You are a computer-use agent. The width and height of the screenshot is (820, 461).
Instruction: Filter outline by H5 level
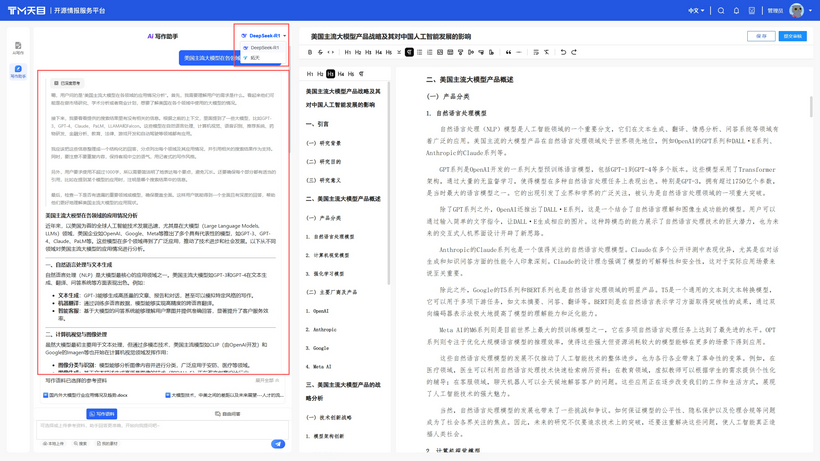click(x=351, y=74)
